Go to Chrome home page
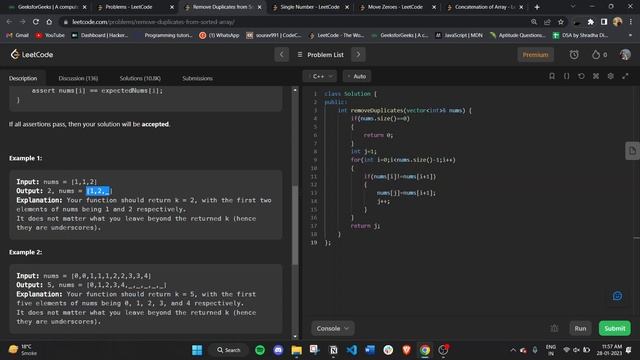640x360 pixels. coord(49,22)
